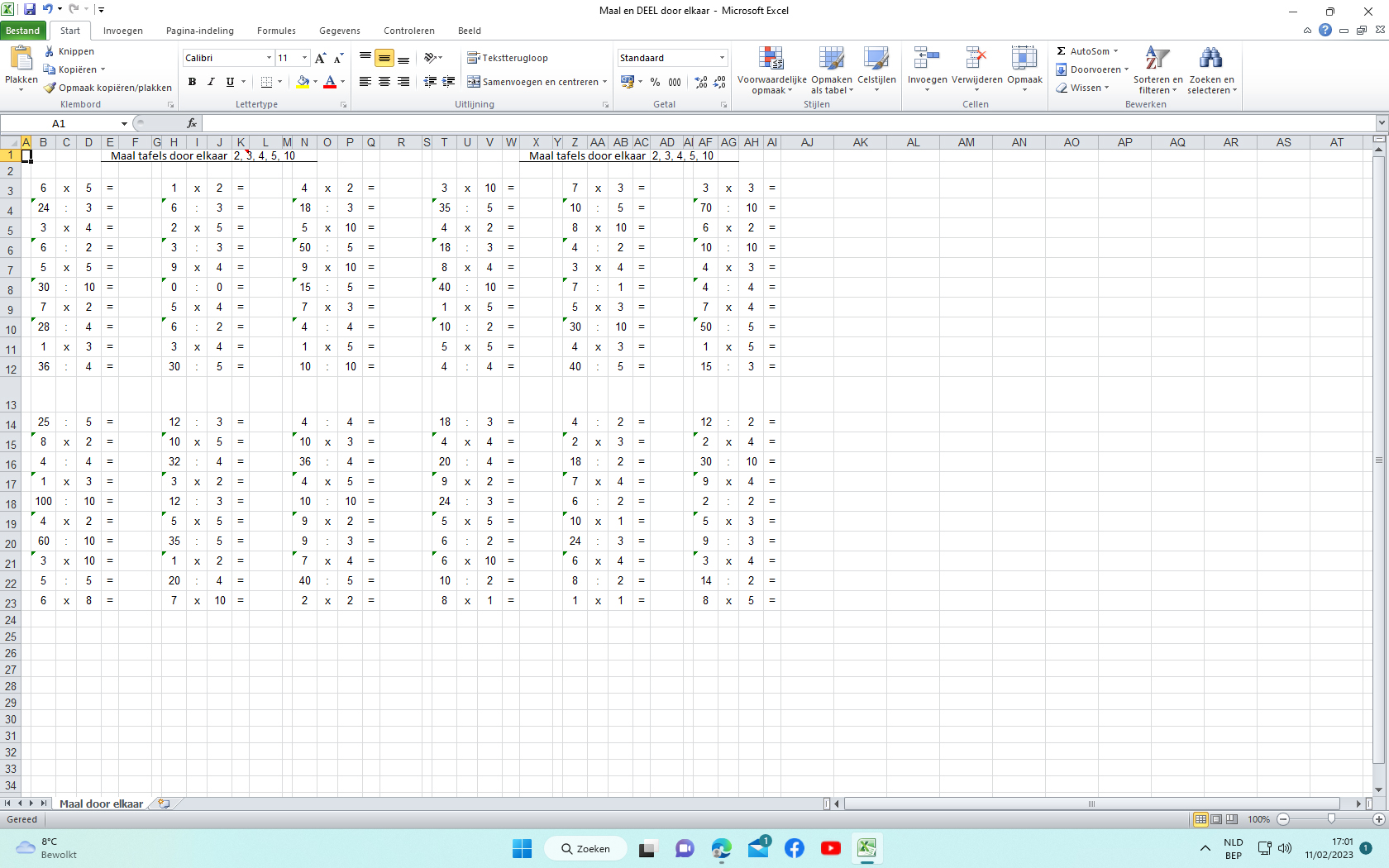Toggle Tekstterugloop wrap text
Viewport: 1389px width, 868px height.
click(x=508, y=58)
